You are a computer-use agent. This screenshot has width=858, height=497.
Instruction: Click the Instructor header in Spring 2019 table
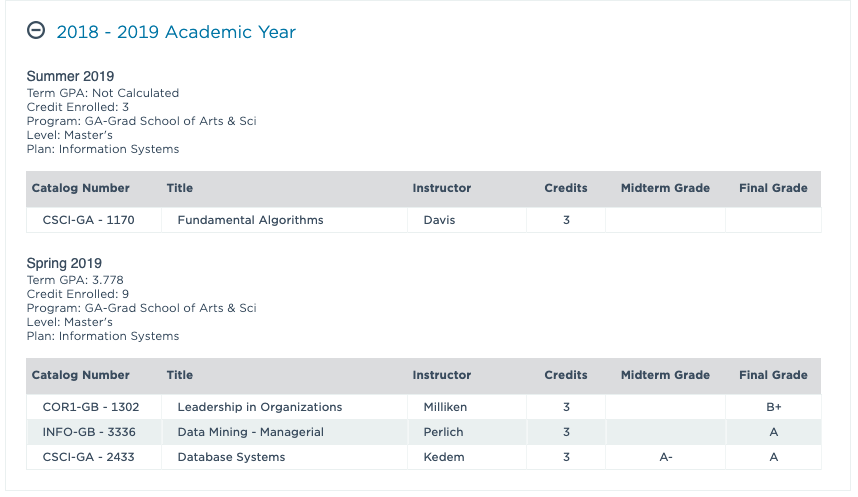click(441, 375)
